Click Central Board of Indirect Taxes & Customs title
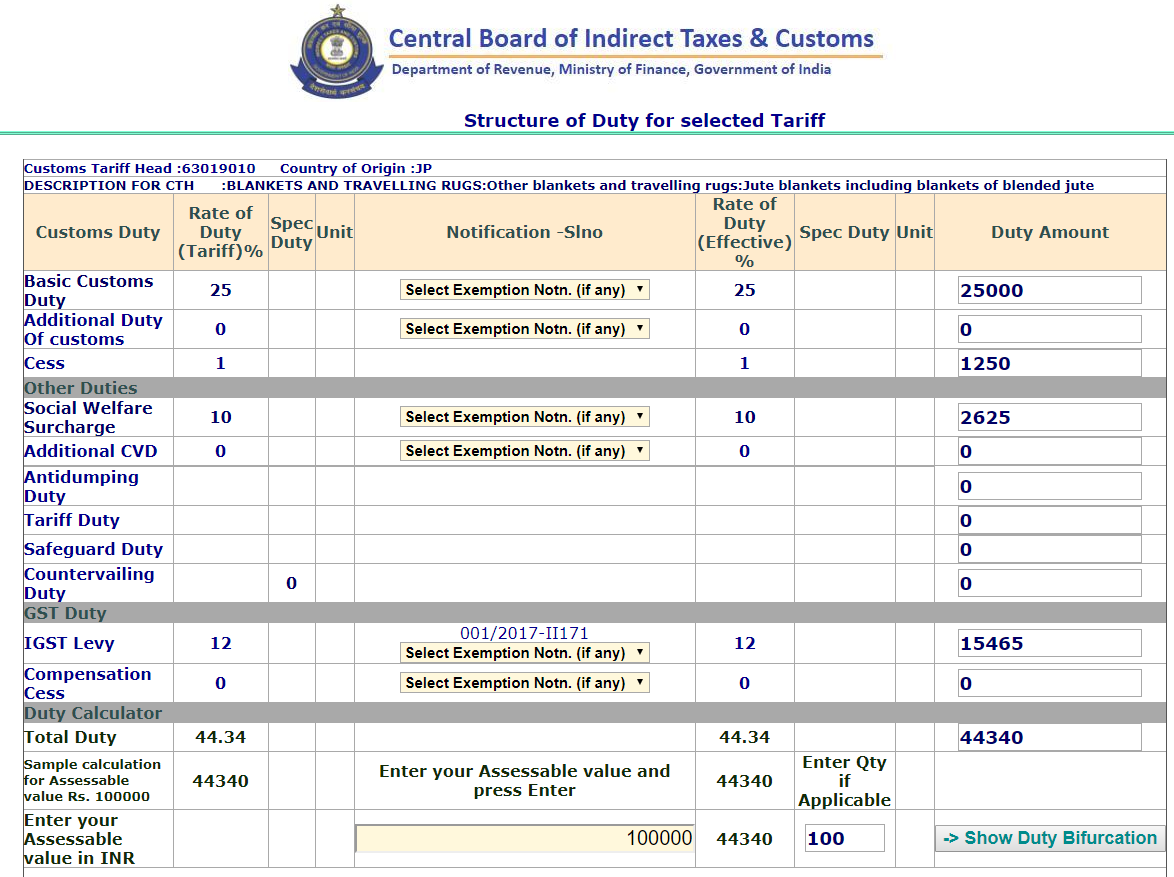1174x877 pixels. (x=631, y=38)
